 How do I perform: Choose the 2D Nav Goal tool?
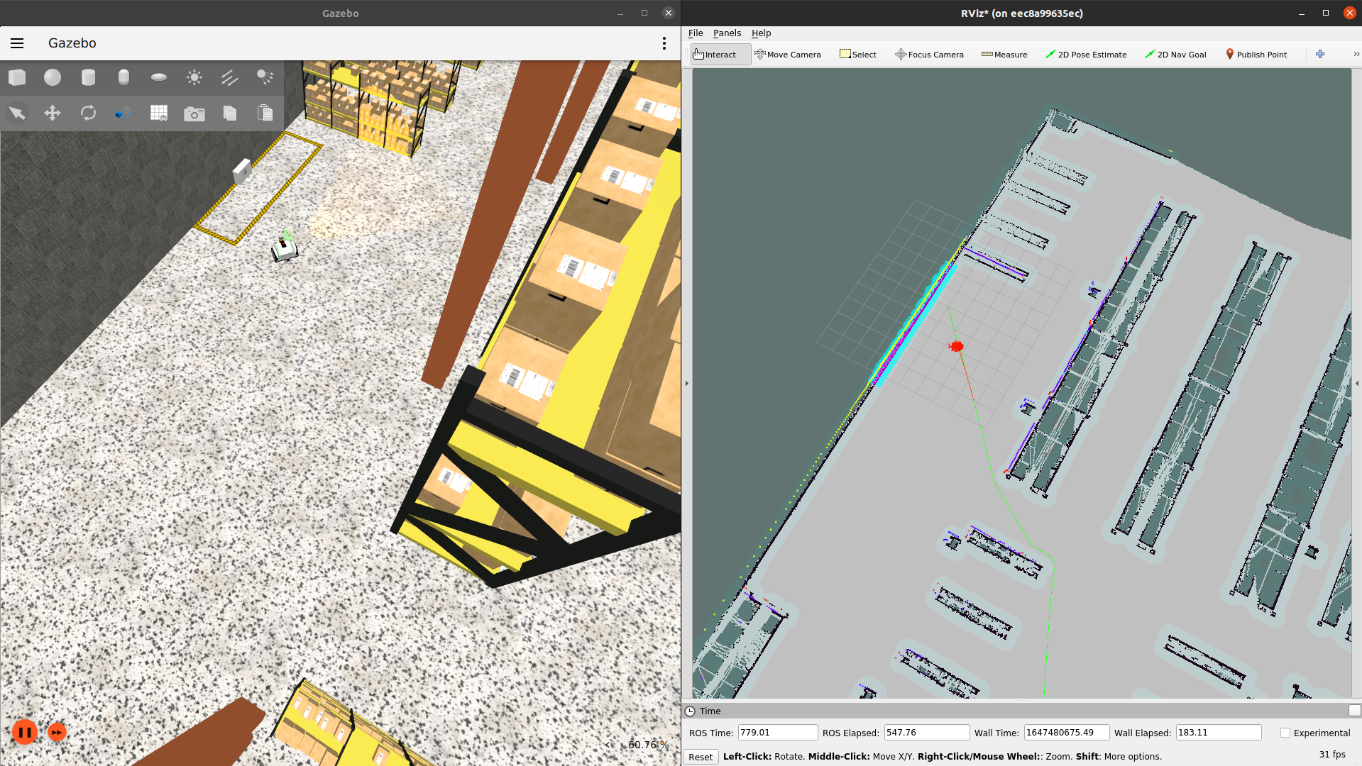(1175, 54)
